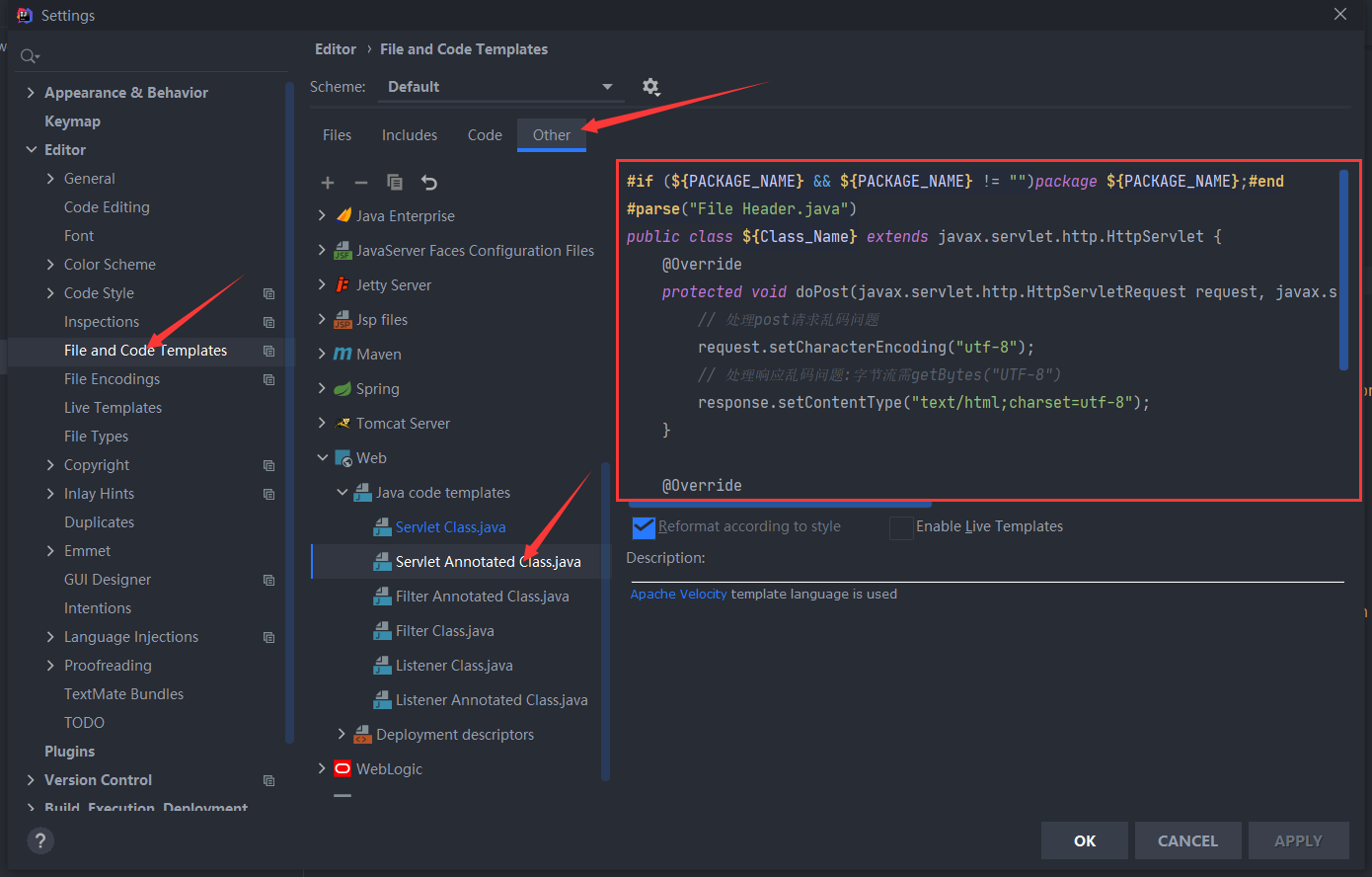Click the Copy Template icon
The image size is (1372, 877).
(395, 183)
